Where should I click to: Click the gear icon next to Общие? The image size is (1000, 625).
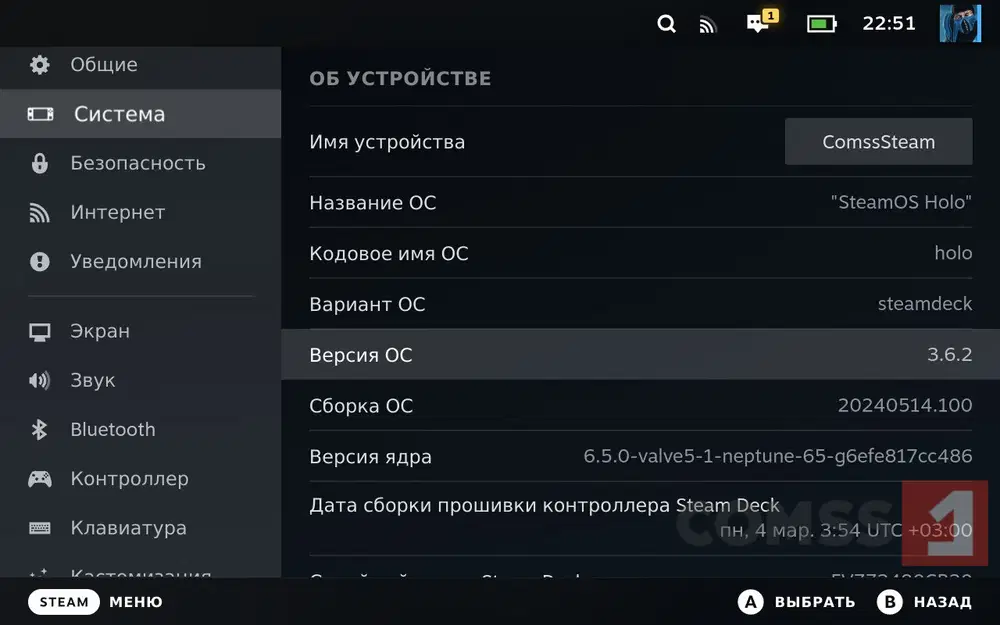tap(40, 65)
